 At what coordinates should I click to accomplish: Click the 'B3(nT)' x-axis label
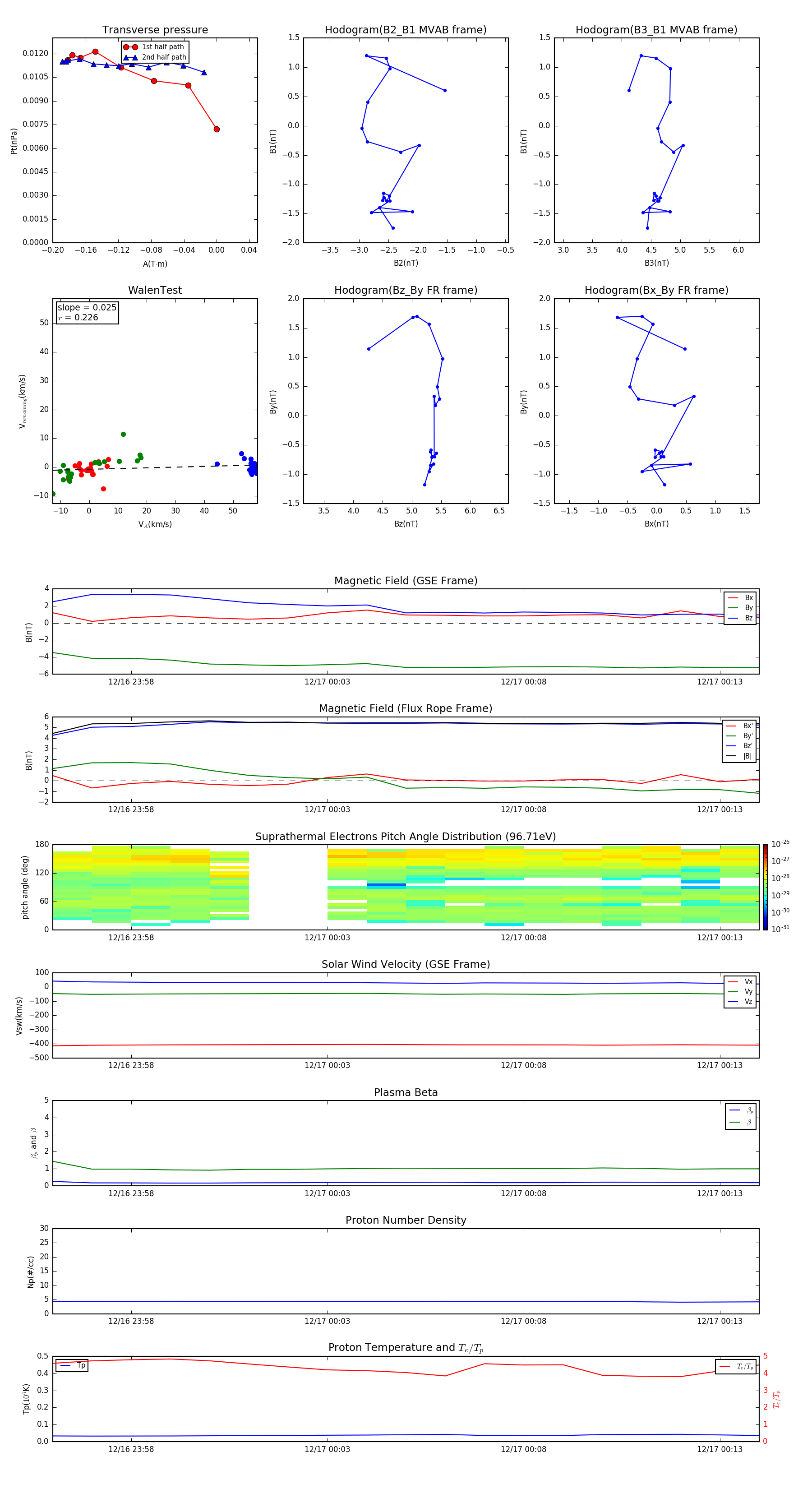tap(656, 263)
